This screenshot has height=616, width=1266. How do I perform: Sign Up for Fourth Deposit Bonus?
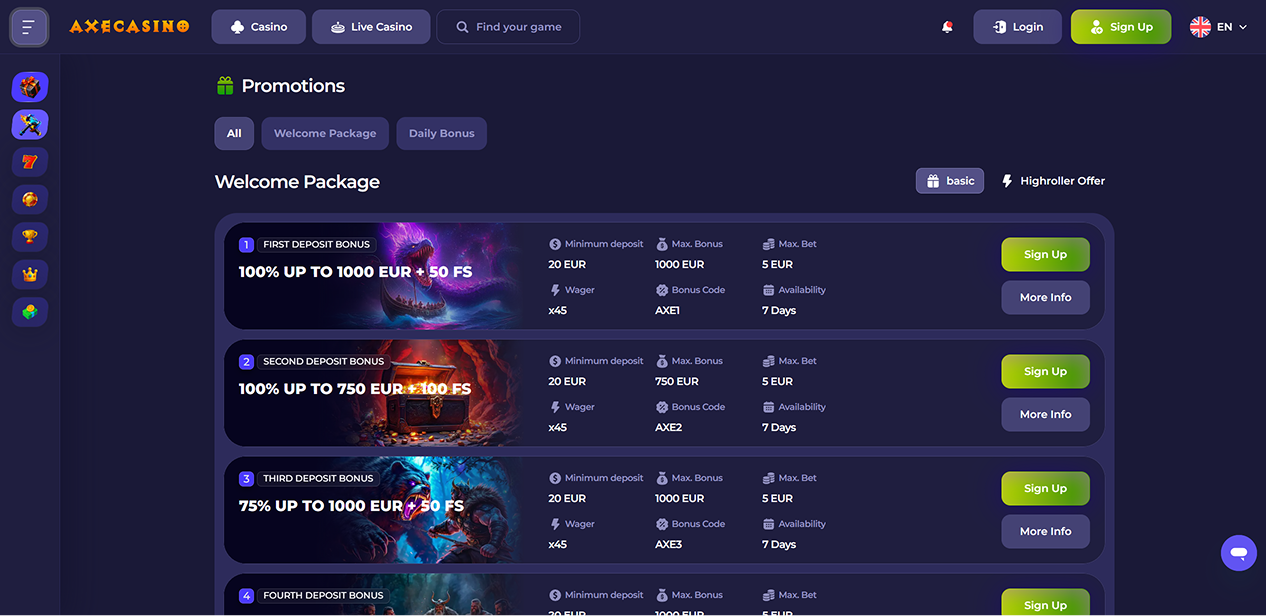[x=1045, y=604]
